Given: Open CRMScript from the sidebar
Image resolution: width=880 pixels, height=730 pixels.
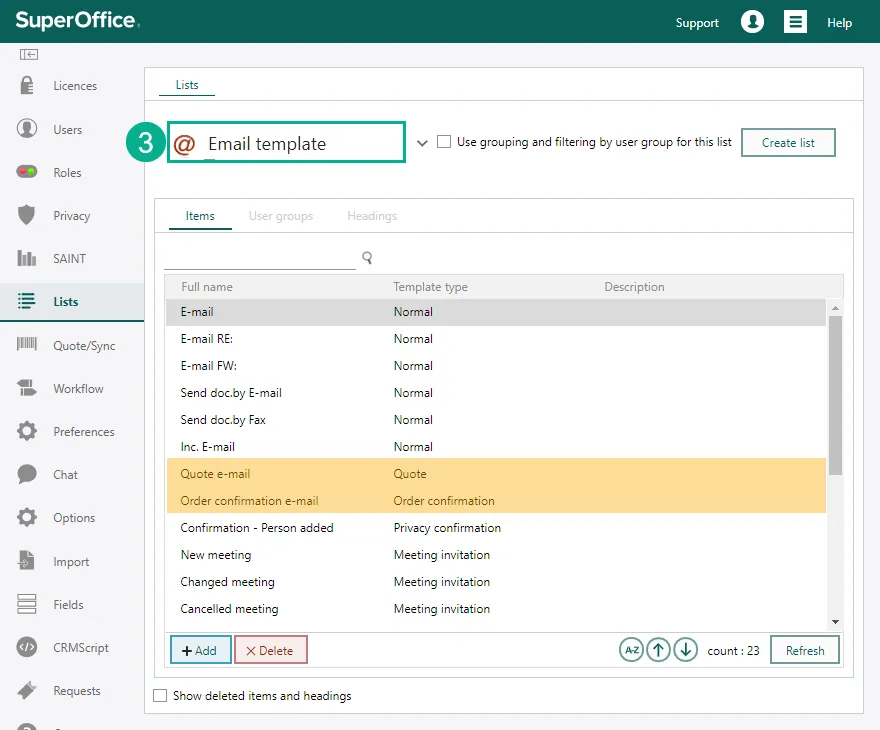Looking at the screenshot, I should [80, 648].
